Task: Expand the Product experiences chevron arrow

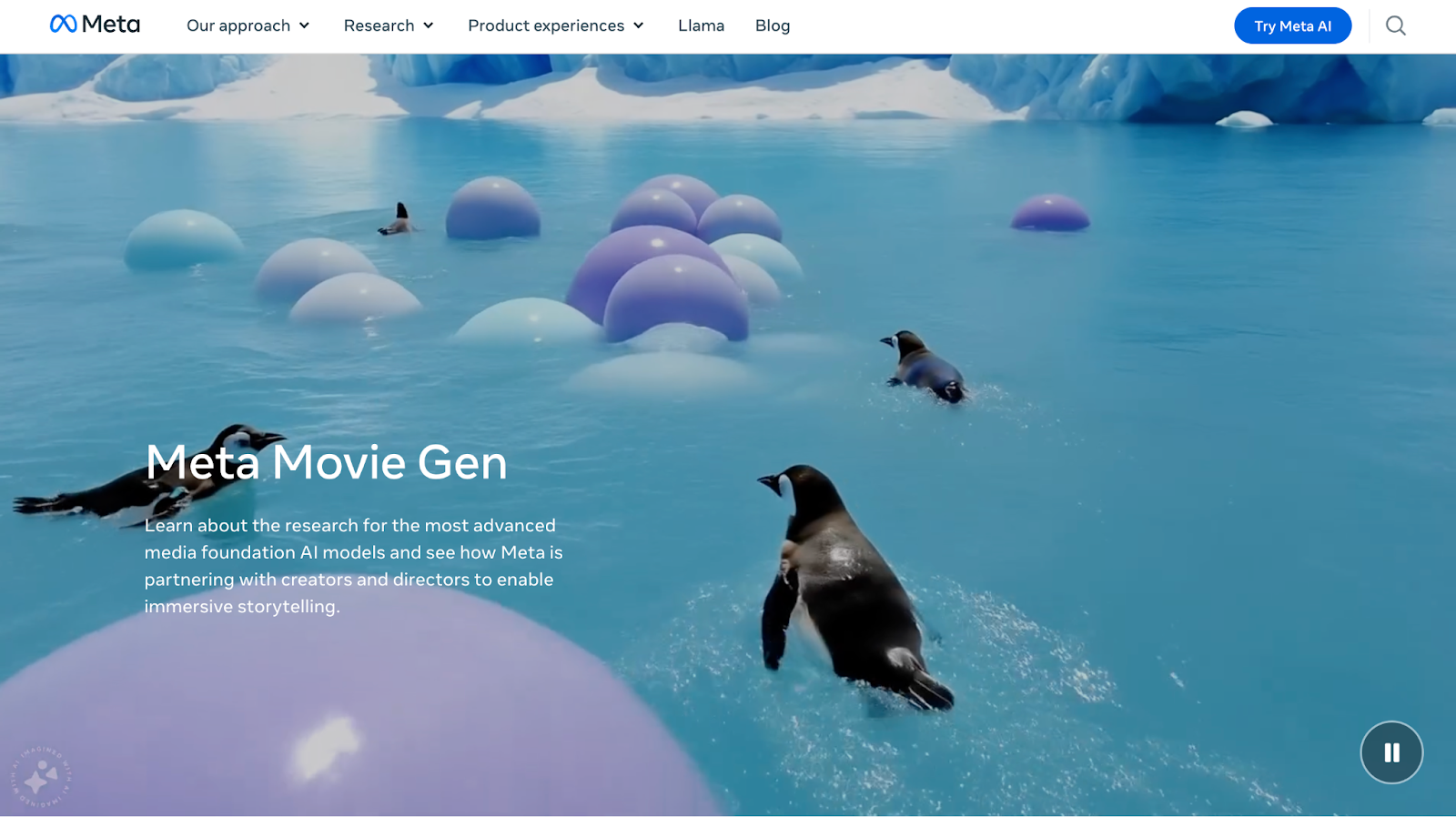Action: (639, 25)
